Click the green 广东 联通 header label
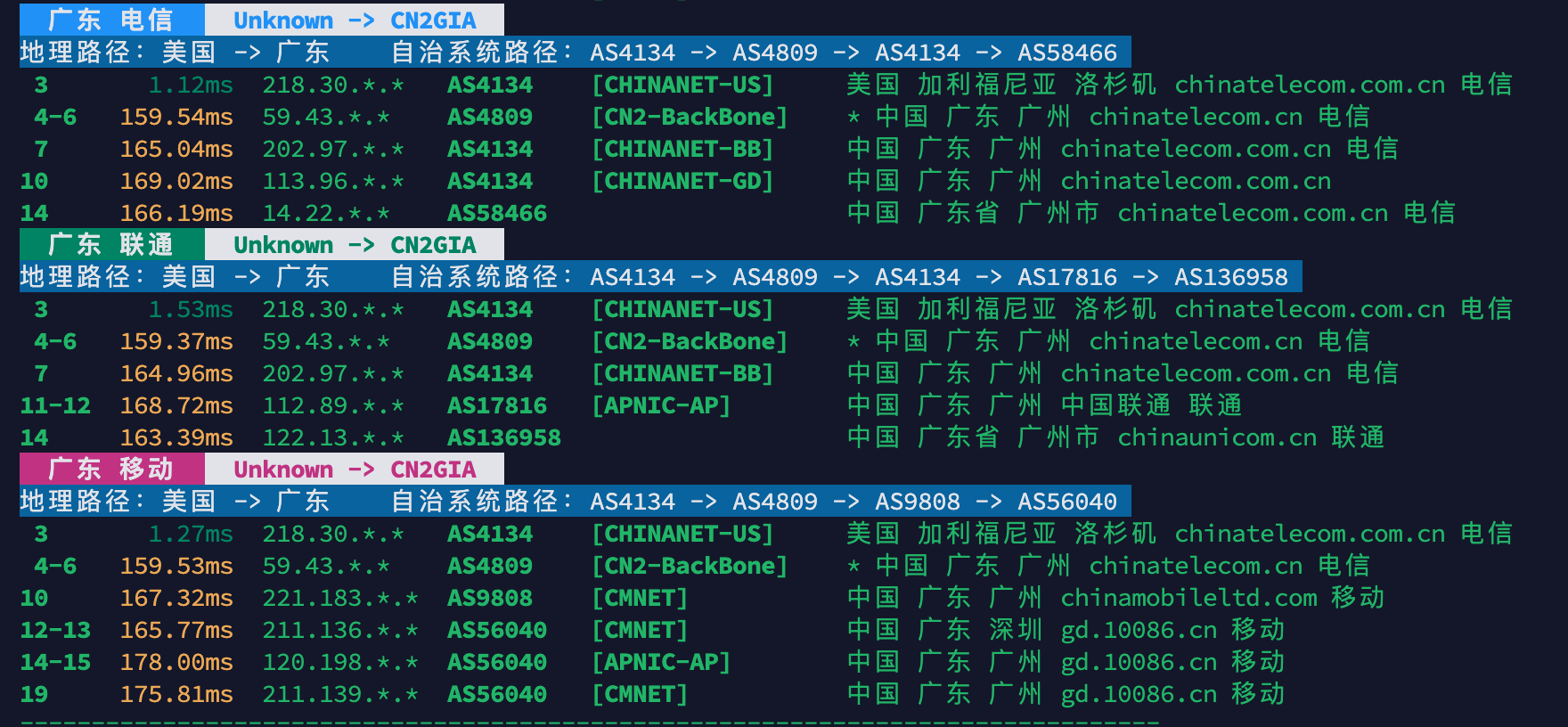The height and width of the screenshot is (727, 1568). pos(111,244)
